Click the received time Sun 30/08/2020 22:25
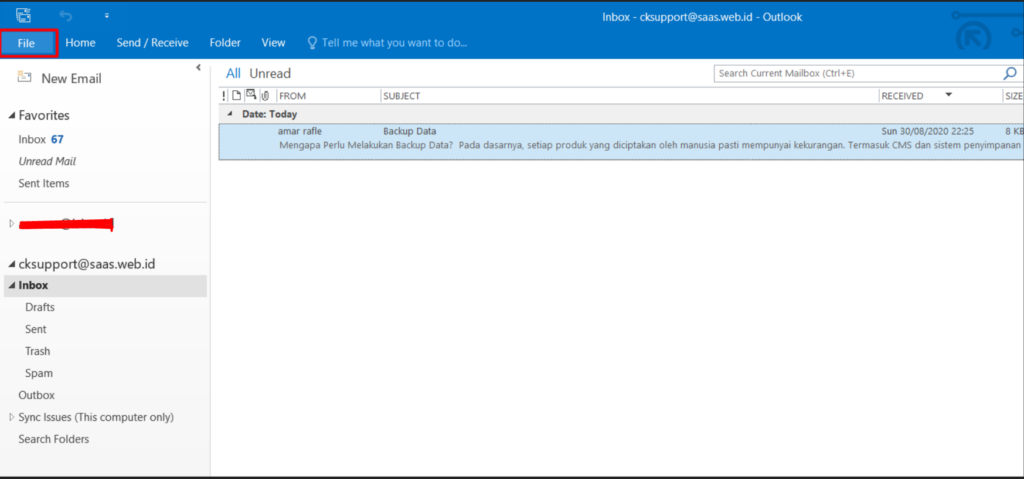Viewport: 1024px width, 479px height. tap(927, 131)
